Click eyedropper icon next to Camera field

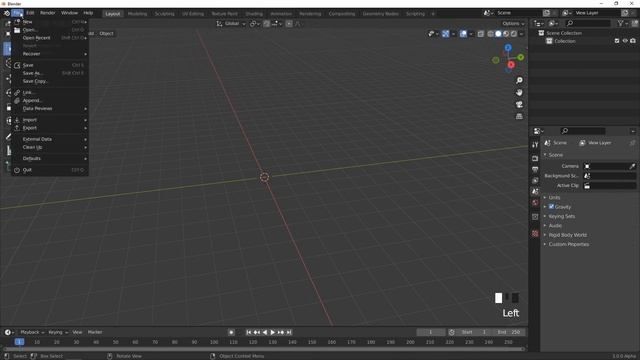pos(632,166)
